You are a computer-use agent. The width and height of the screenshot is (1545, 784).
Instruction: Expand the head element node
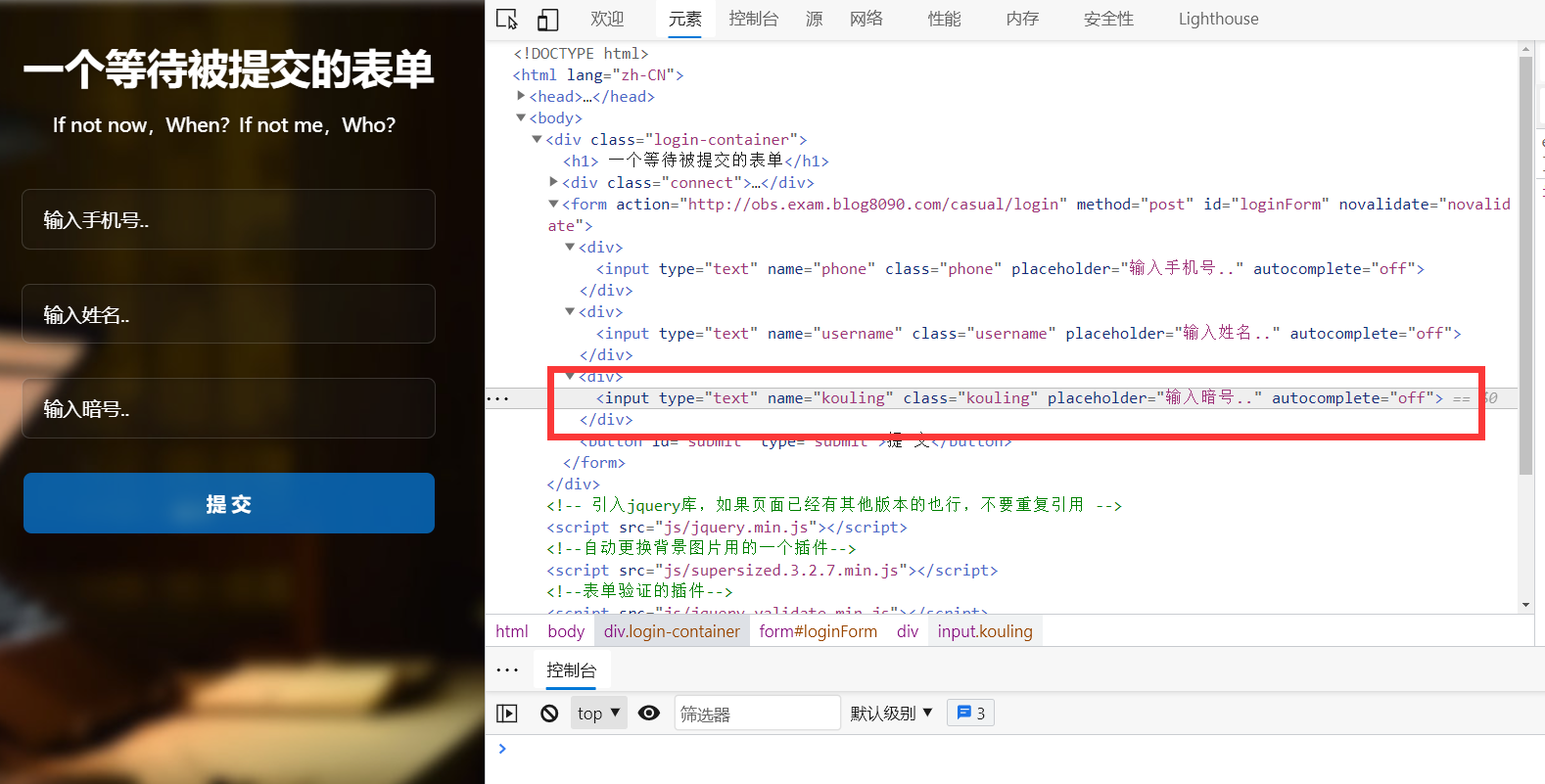pyautogui.click(x=521, y=96)
